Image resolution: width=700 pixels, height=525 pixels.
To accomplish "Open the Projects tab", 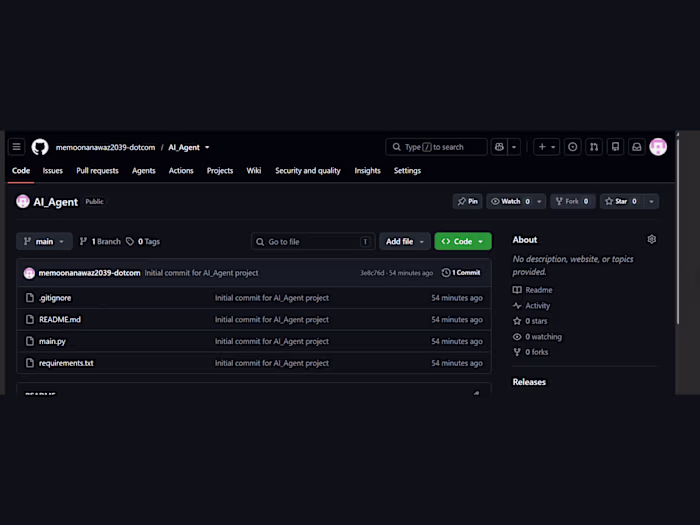I will tap(220, 171).
